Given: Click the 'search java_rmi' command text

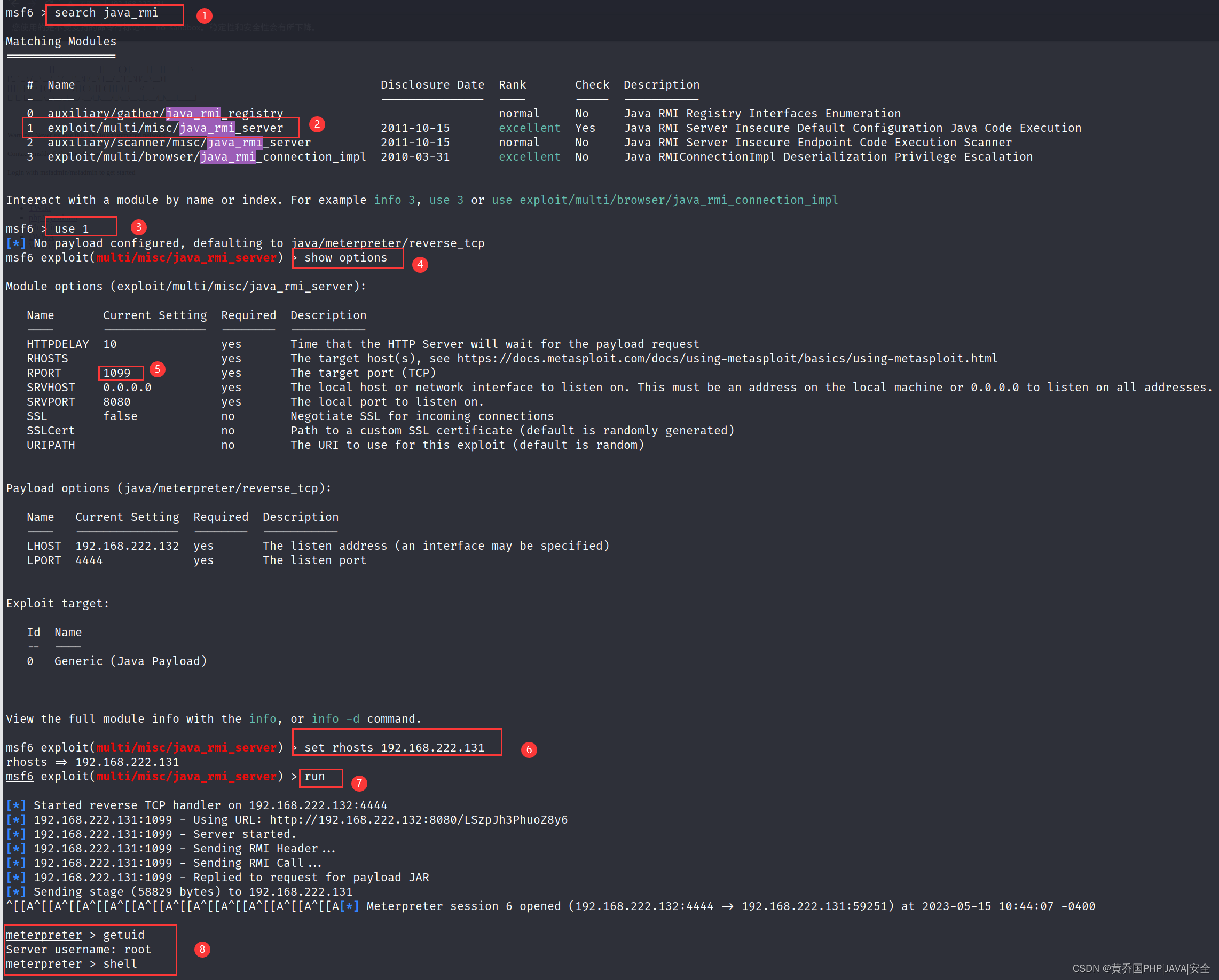Looking at the screenshot, I should (x=106, y=13).
